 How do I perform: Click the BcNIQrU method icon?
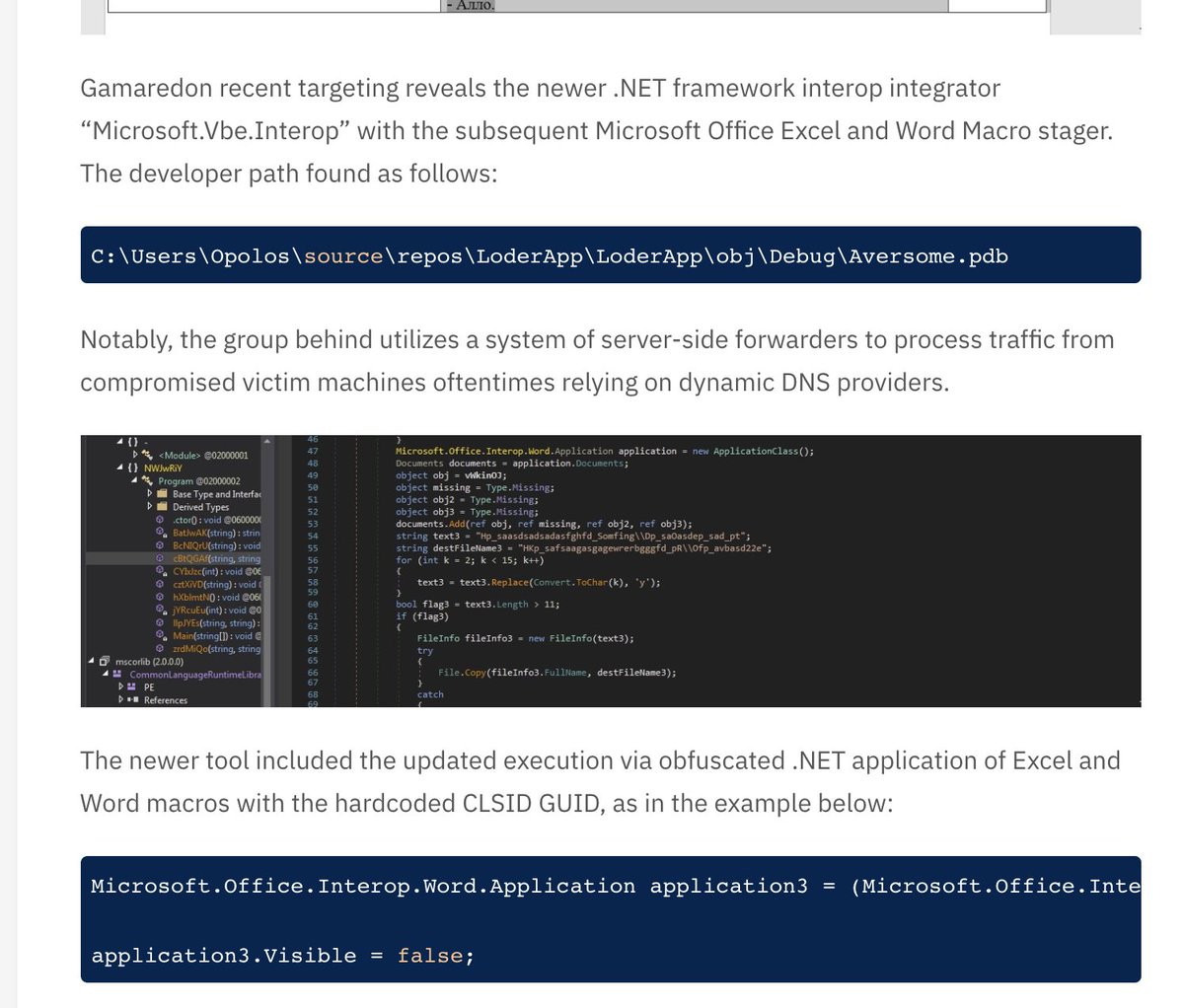click(x=160, y=545)
